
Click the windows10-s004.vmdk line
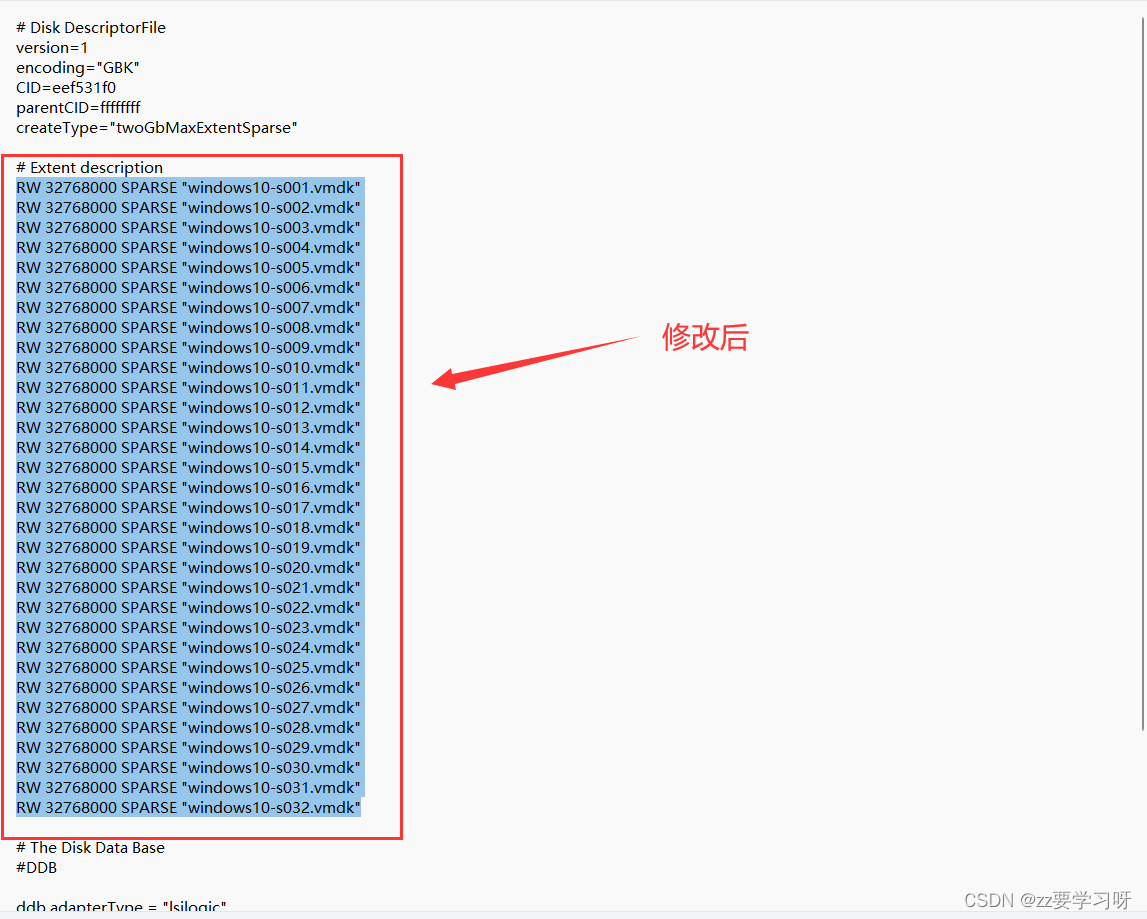189,247
